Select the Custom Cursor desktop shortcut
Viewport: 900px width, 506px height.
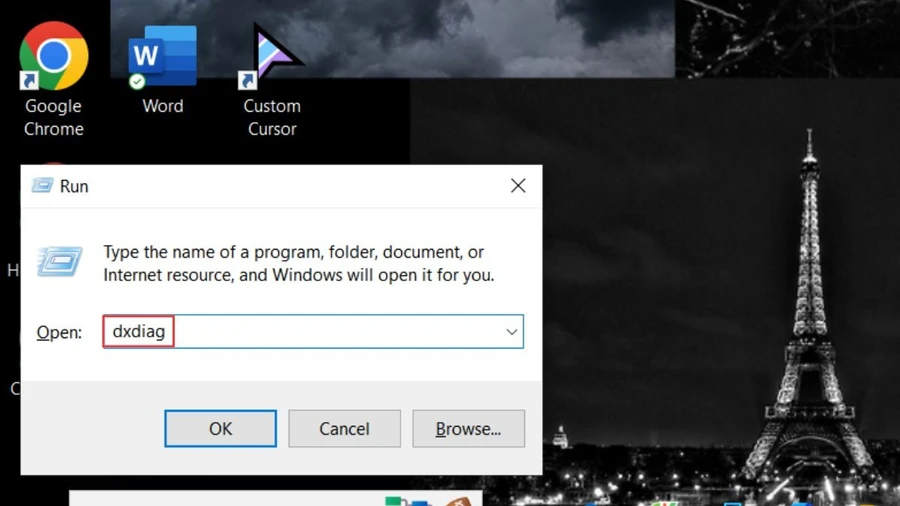(x=271, y=56)
